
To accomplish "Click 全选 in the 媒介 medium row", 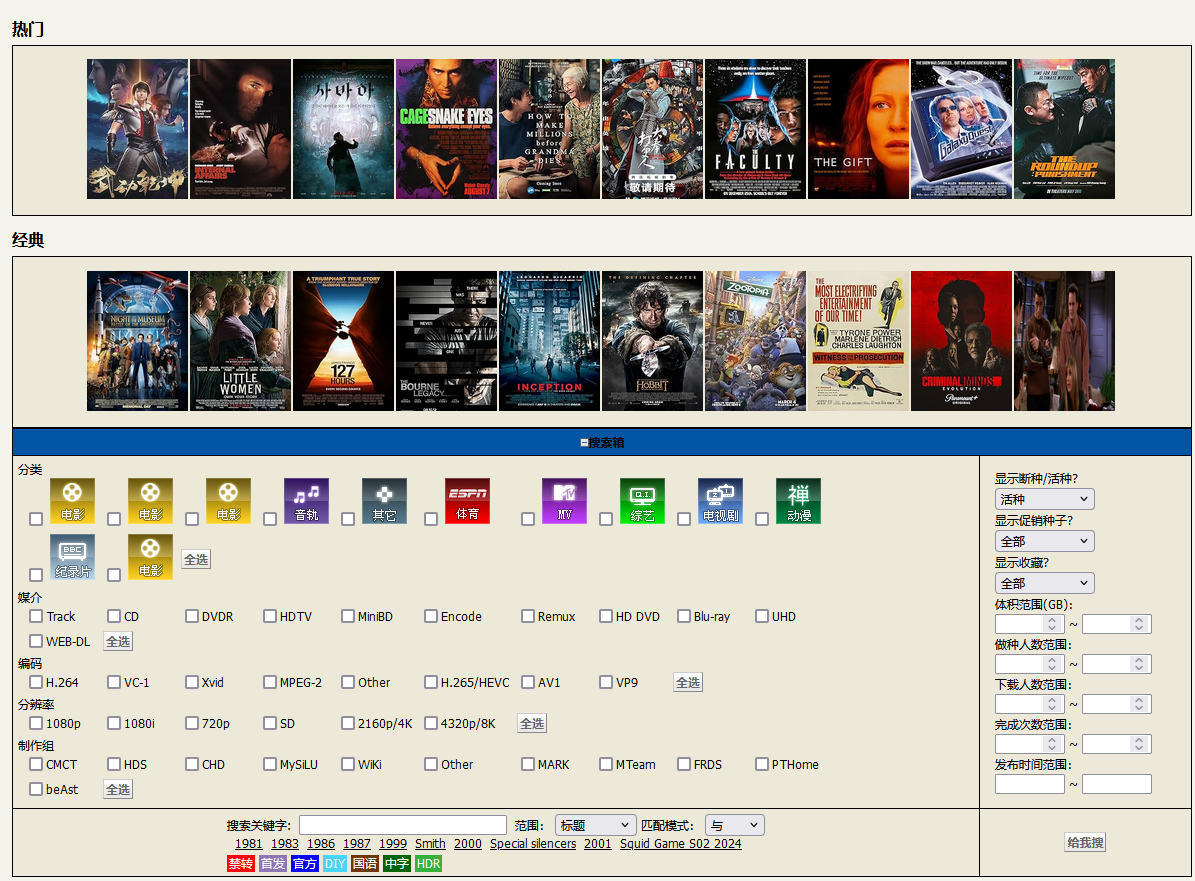I will (118, 642).
